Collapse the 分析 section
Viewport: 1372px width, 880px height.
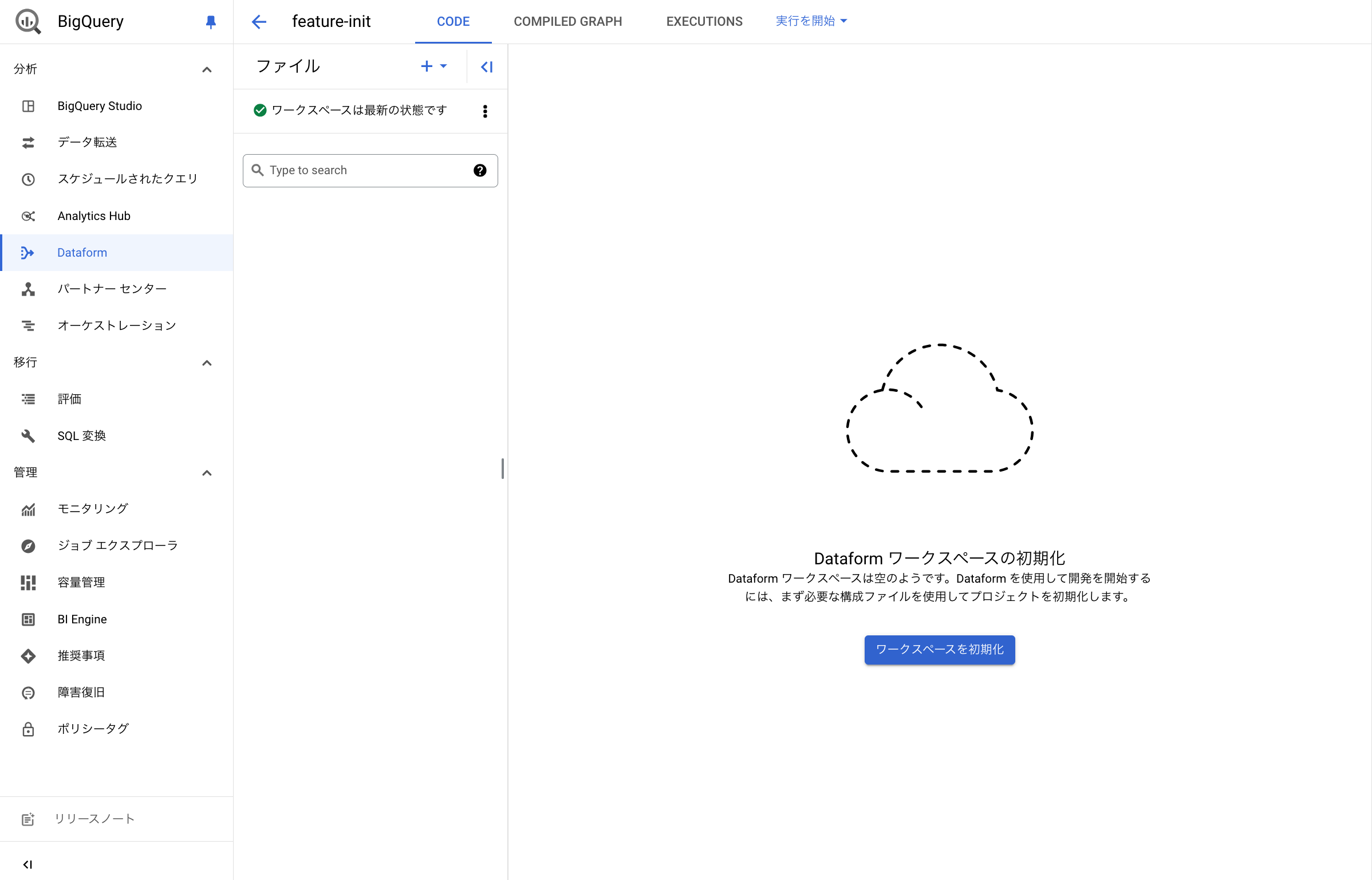pos(207,69)
